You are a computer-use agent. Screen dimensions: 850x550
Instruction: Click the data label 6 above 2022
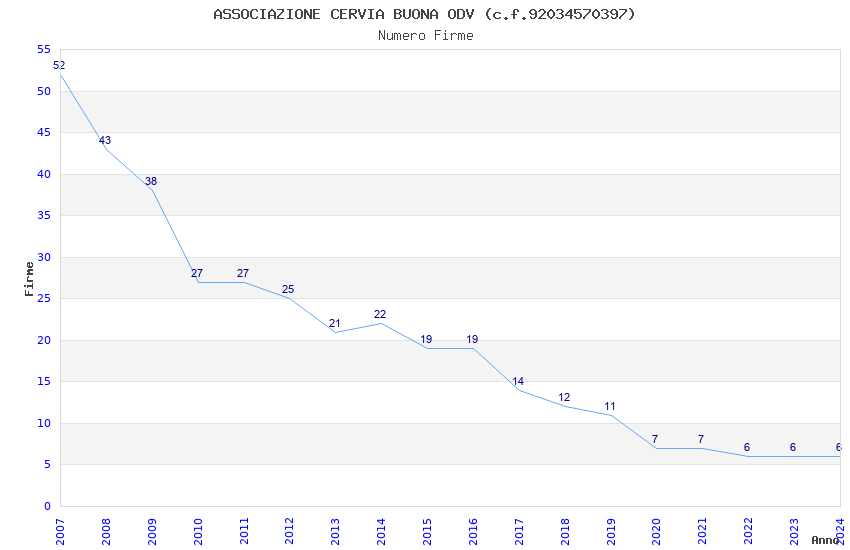point(747,448)
